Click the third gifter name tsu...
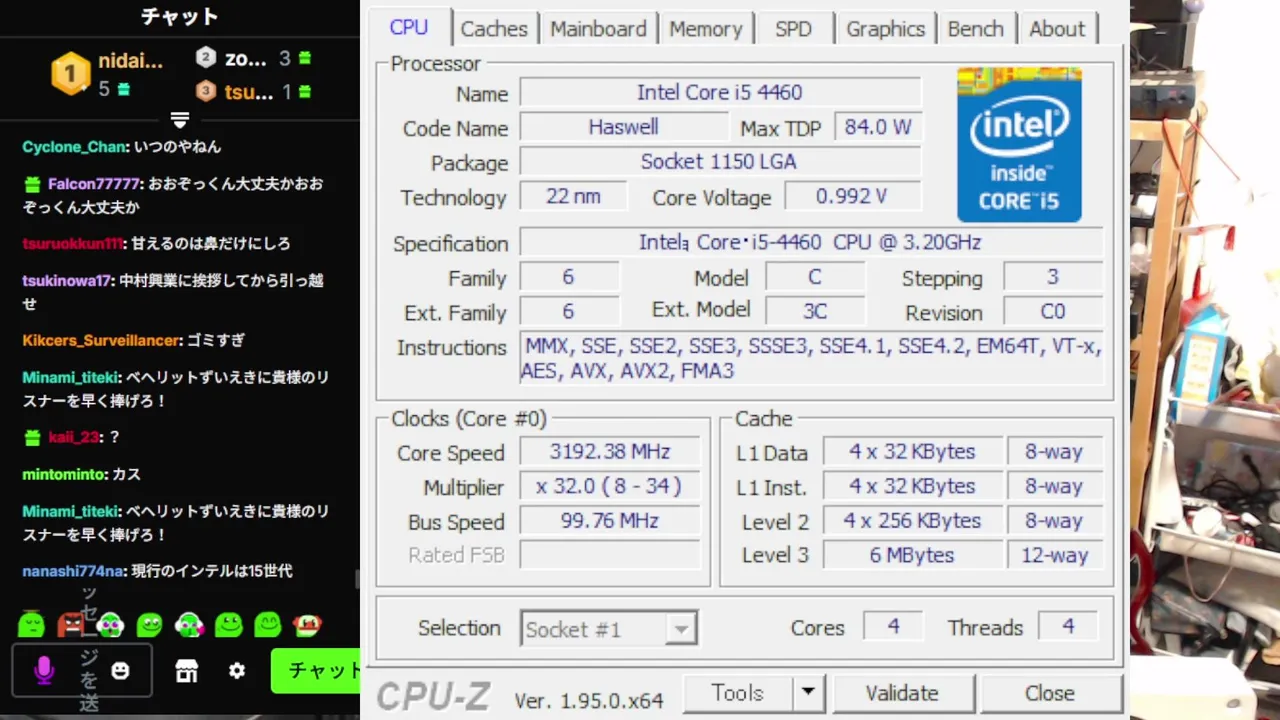Screen dimensions: 1280x720 [x=249, y=92]
